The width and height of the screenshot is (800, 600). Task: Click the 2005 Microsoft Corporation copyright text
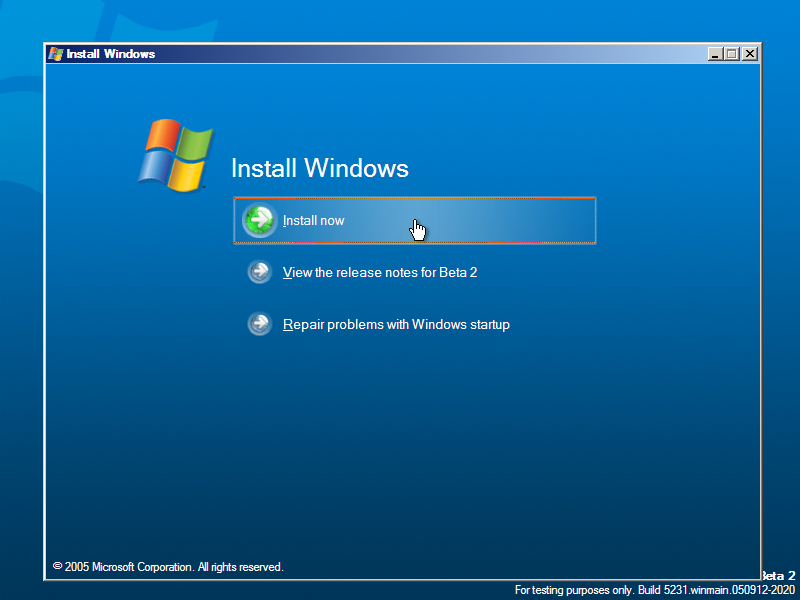(x=168, y=567)
